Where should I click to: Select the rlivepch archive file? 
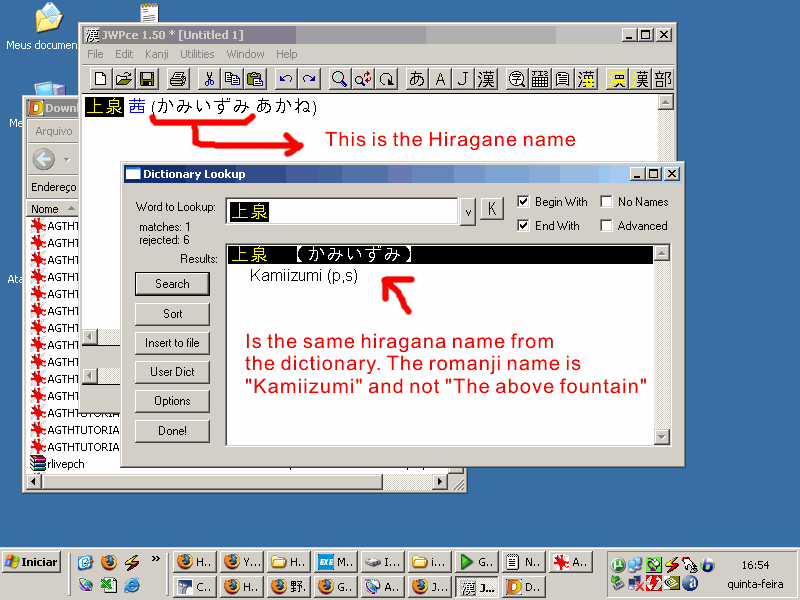57,464
